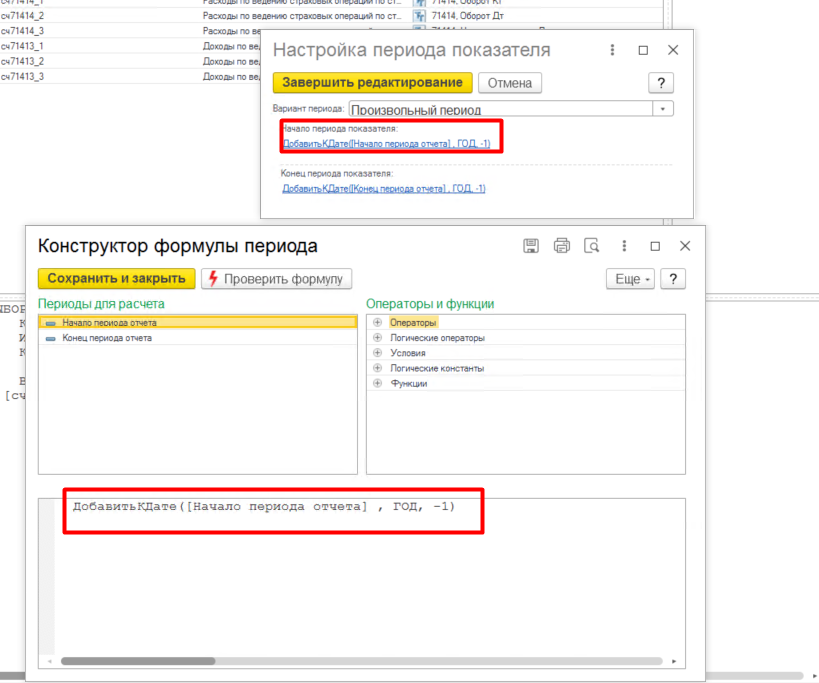This screenshot has width=819, height=683.
Task: Expand the Функции tree node
Action: coord(377,383)
